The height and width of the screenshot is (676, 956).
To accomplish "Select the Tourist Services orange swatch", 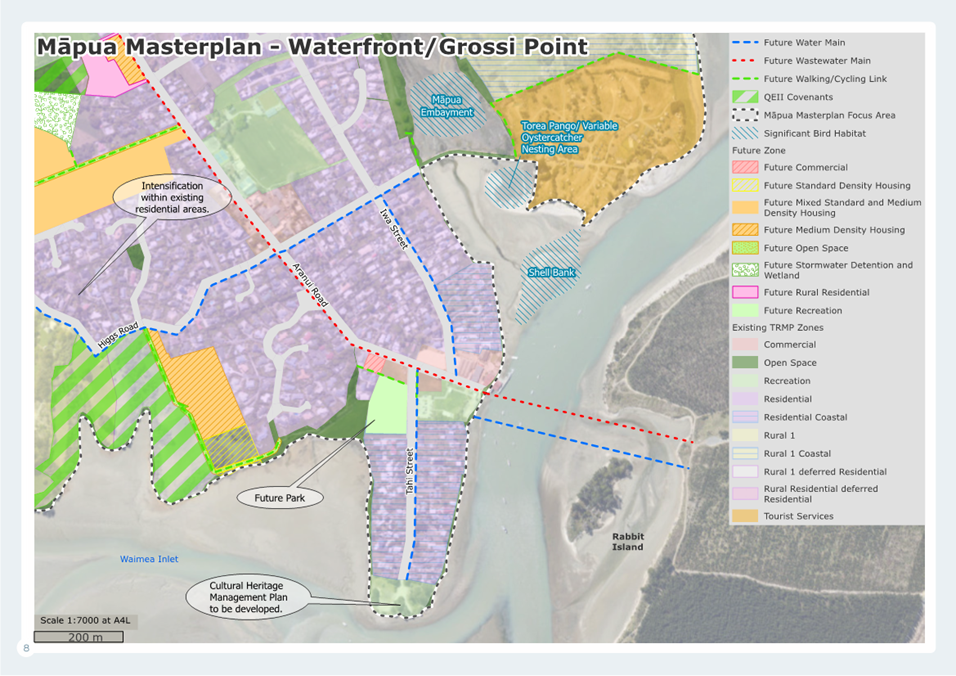I will (x=745, y=516).
